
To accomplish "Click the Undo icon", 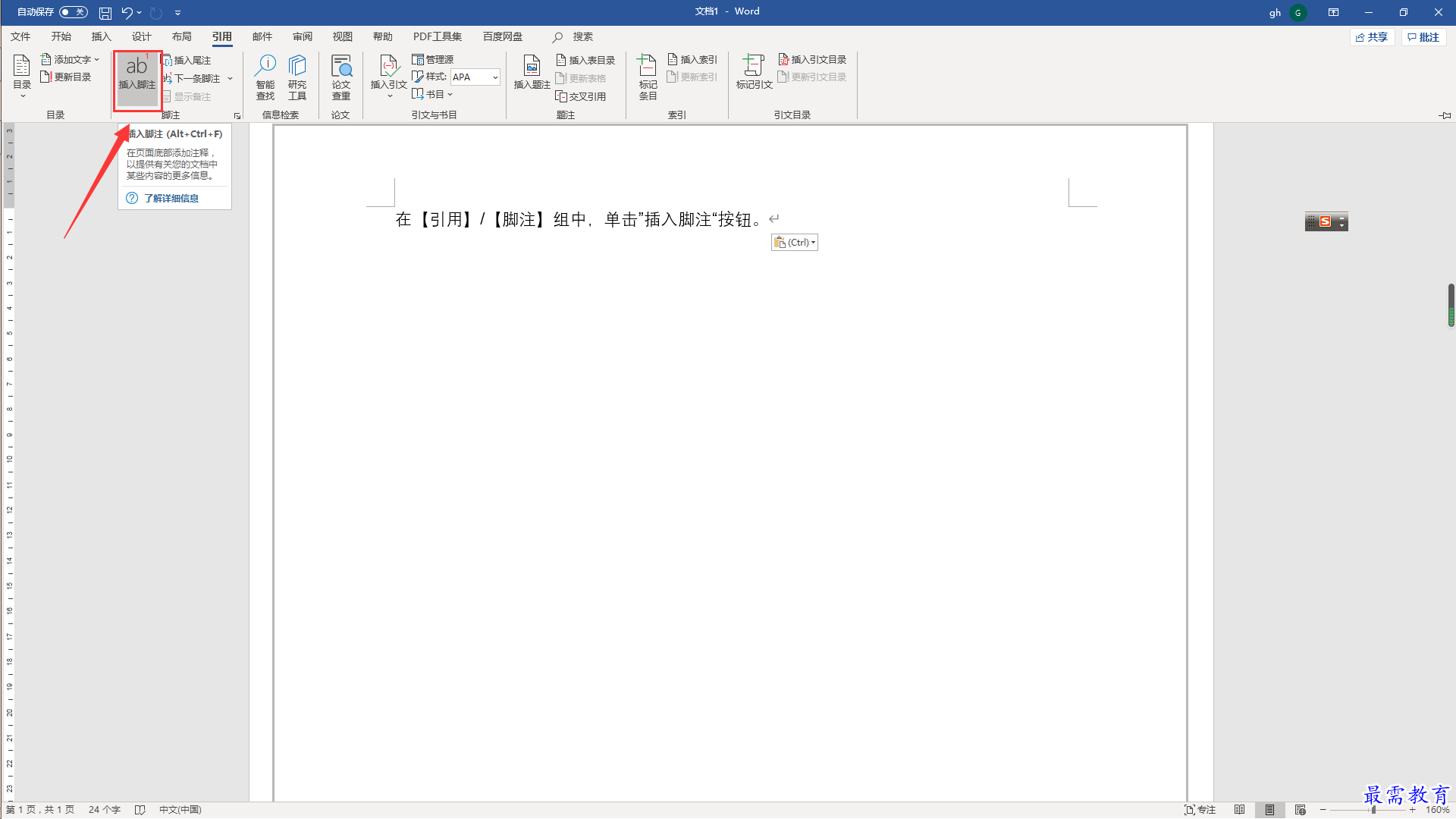I will click(x=127, y=13).
